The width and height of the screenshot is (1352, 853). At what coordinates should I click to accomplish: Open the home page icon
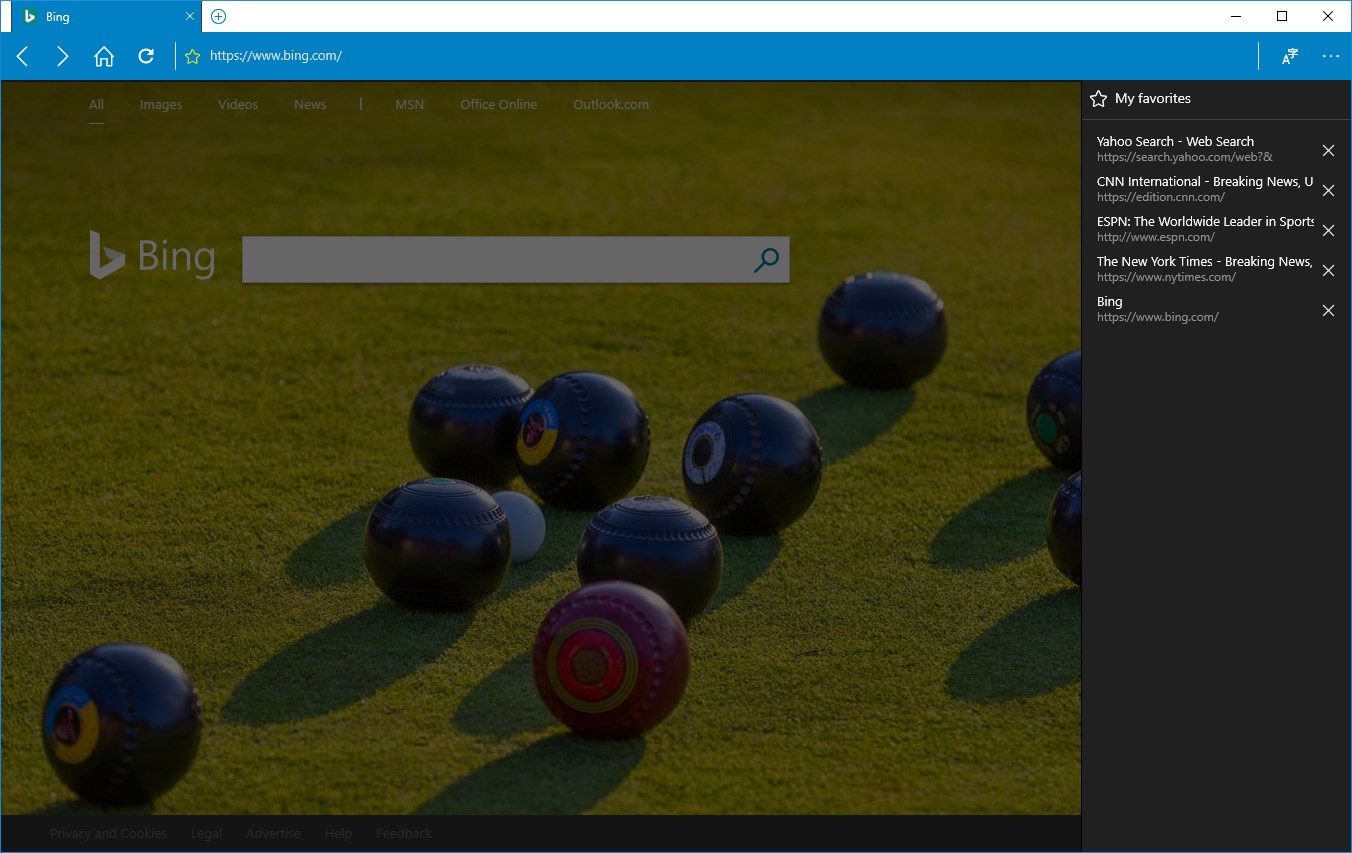(x=104, y=56)
